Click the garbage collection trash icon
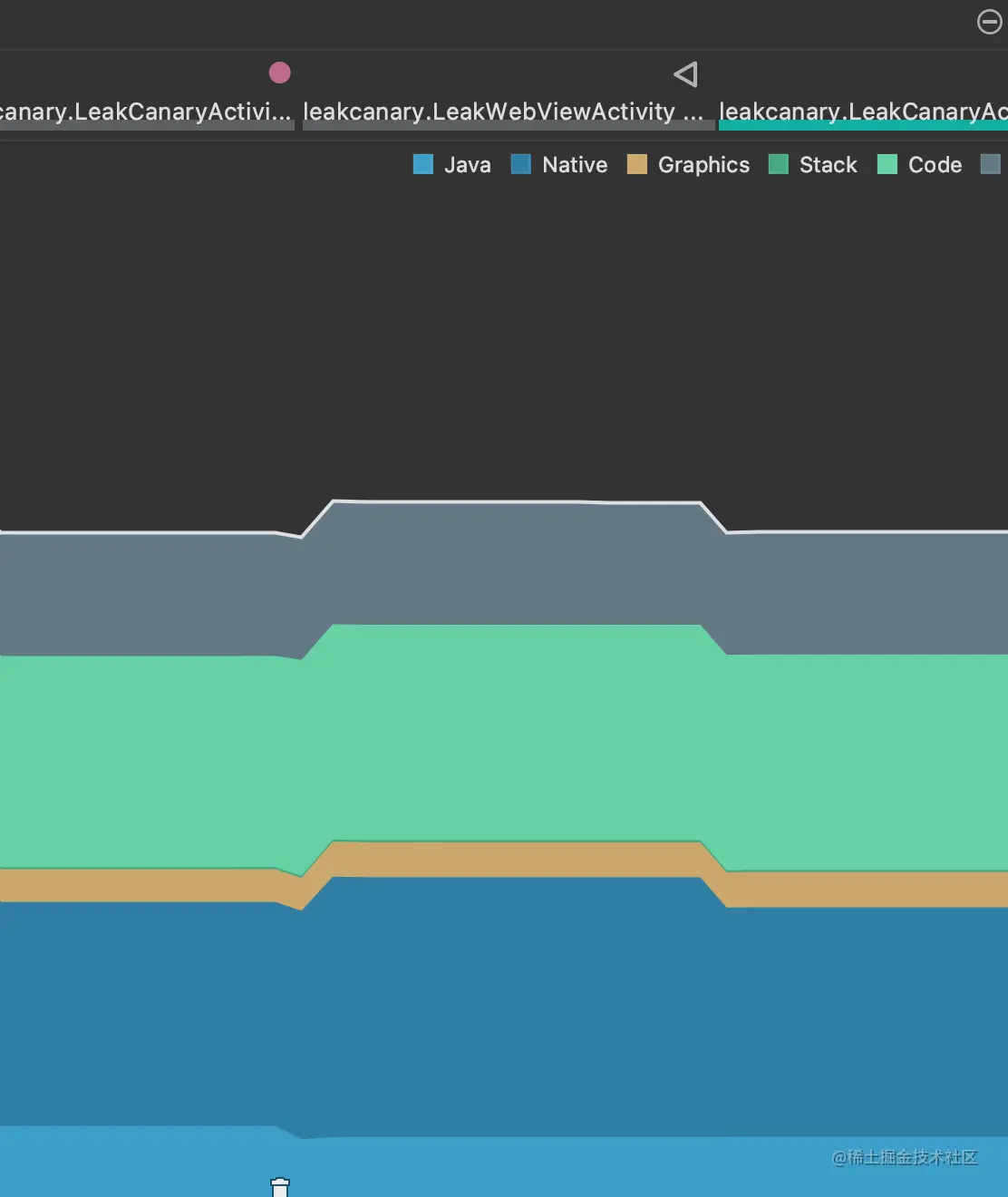This screenshot has width=1008, height=1197. pos(280,1187)
